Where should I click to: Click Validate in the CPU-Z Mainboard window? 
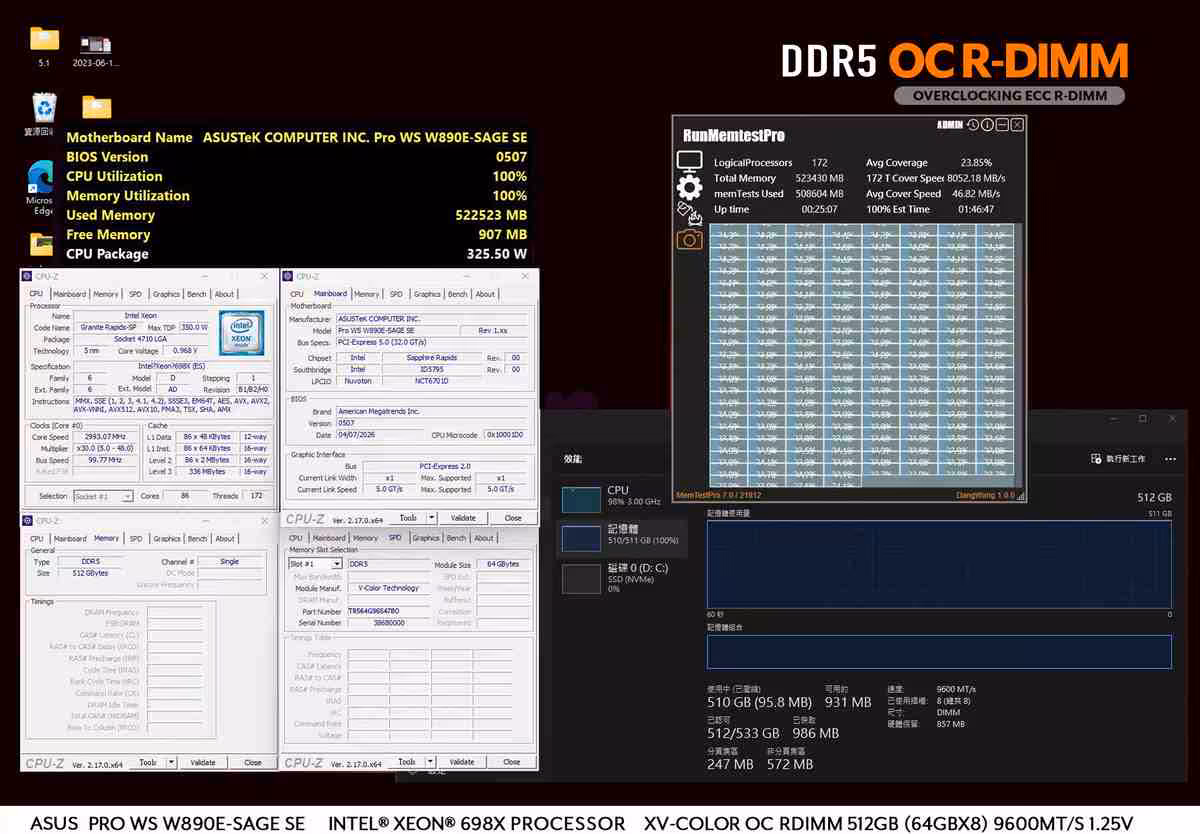coord(463,518)
